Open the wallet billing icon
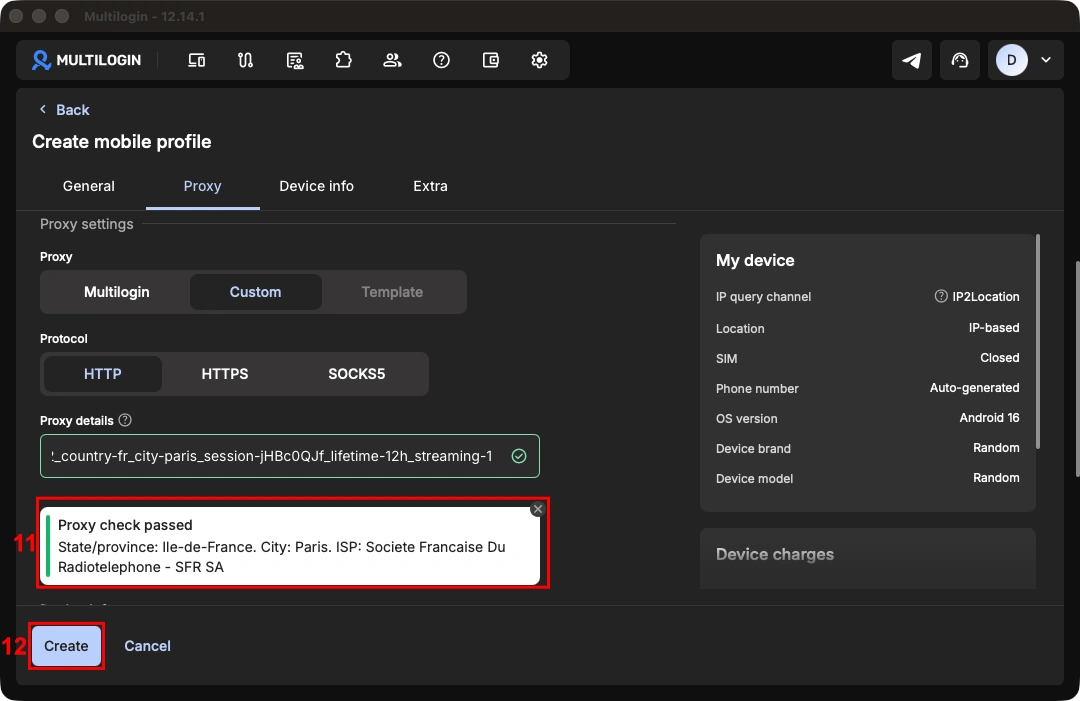 click(x=490, y=60)
